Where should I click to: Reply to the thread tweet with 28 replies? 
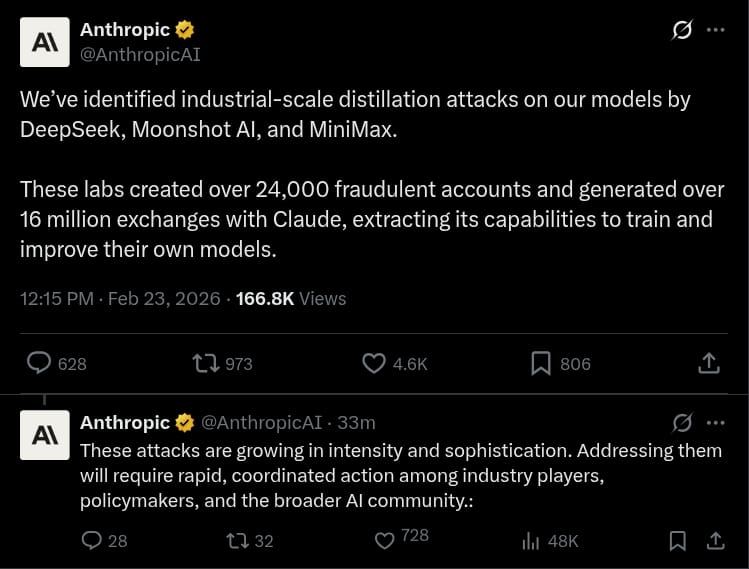click(x=92, y=541)
